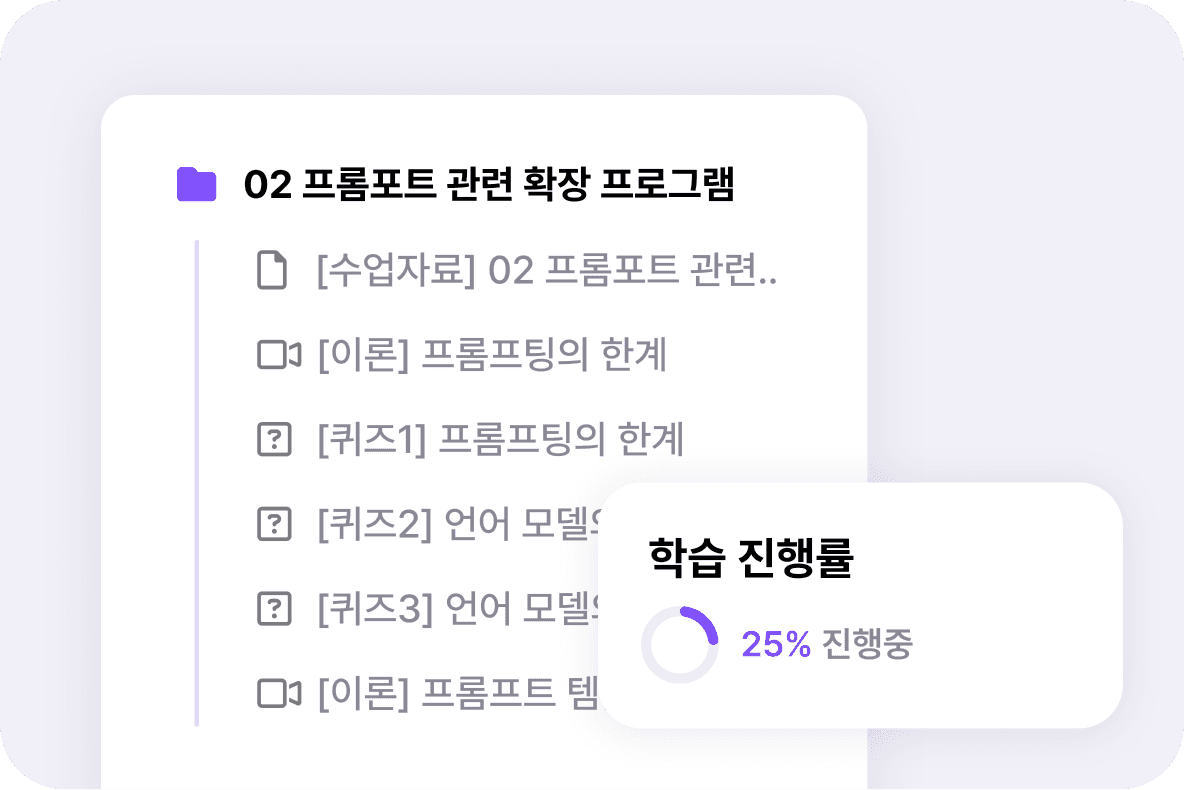This screenshot has width=1184, height=790.
Task: Click the circular progress ring
Action: (x=680, y=644)
